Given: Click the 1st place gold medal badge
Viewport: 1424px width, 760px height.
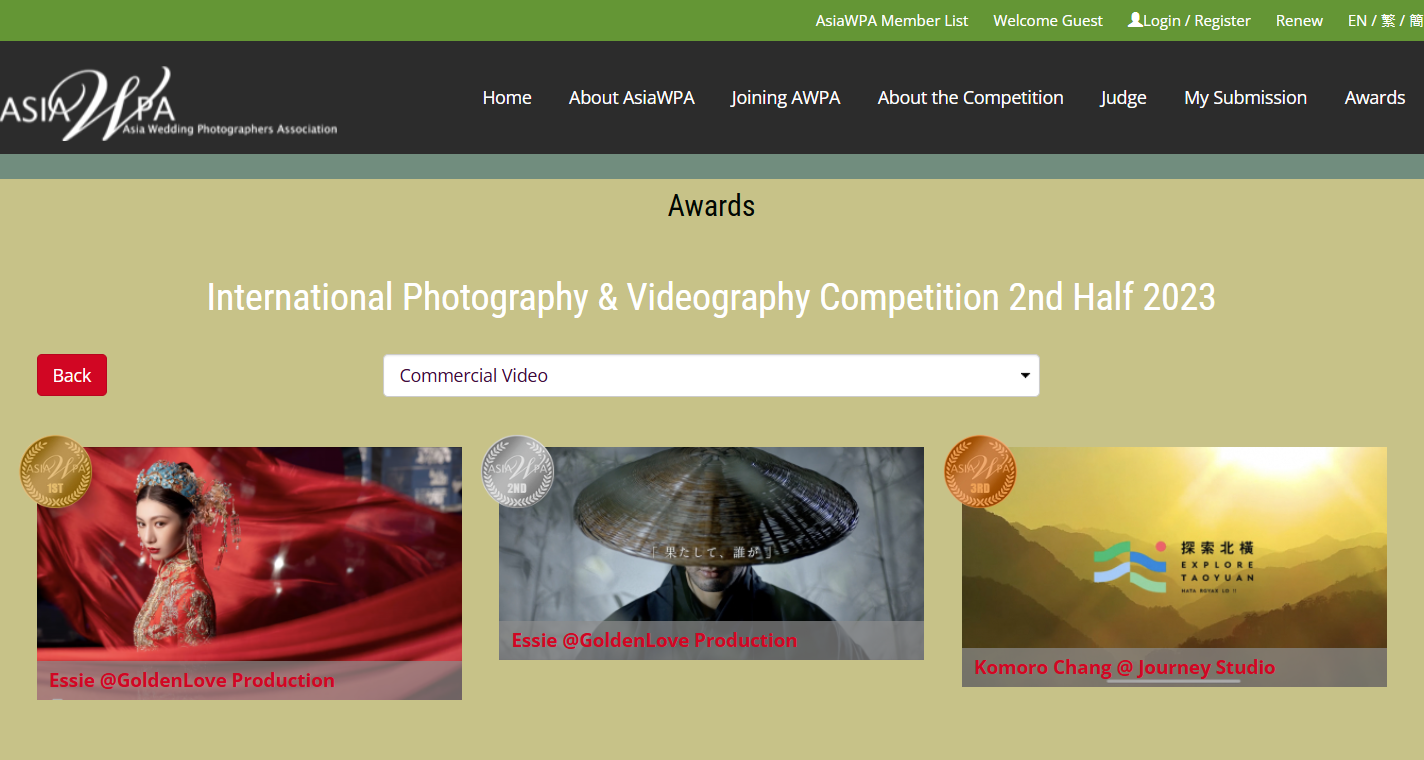Looking at the screenshot, I should click(56, 471).
